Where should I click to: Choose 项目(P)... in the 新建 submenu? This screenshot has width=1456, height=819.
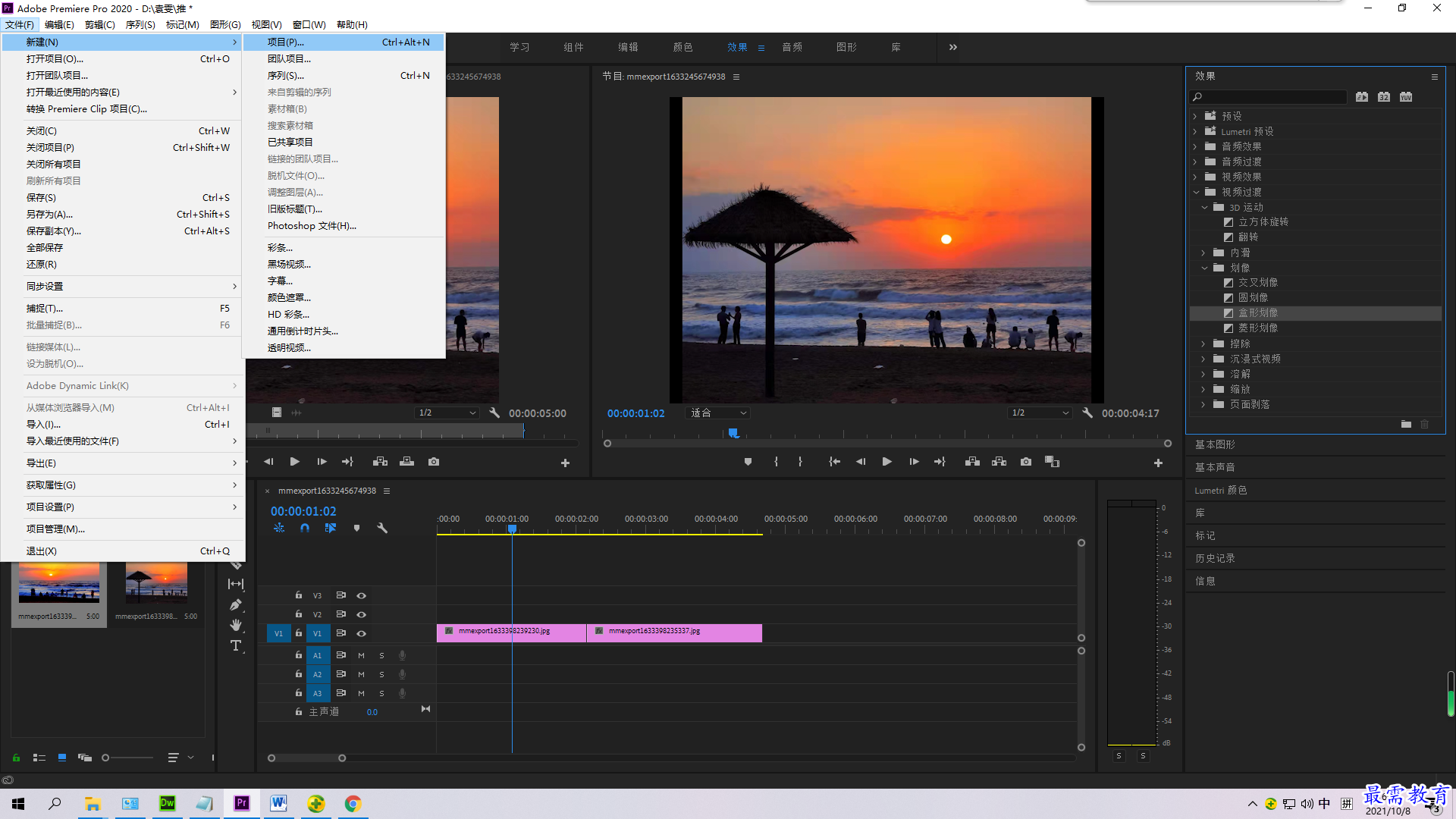point(344,42)
